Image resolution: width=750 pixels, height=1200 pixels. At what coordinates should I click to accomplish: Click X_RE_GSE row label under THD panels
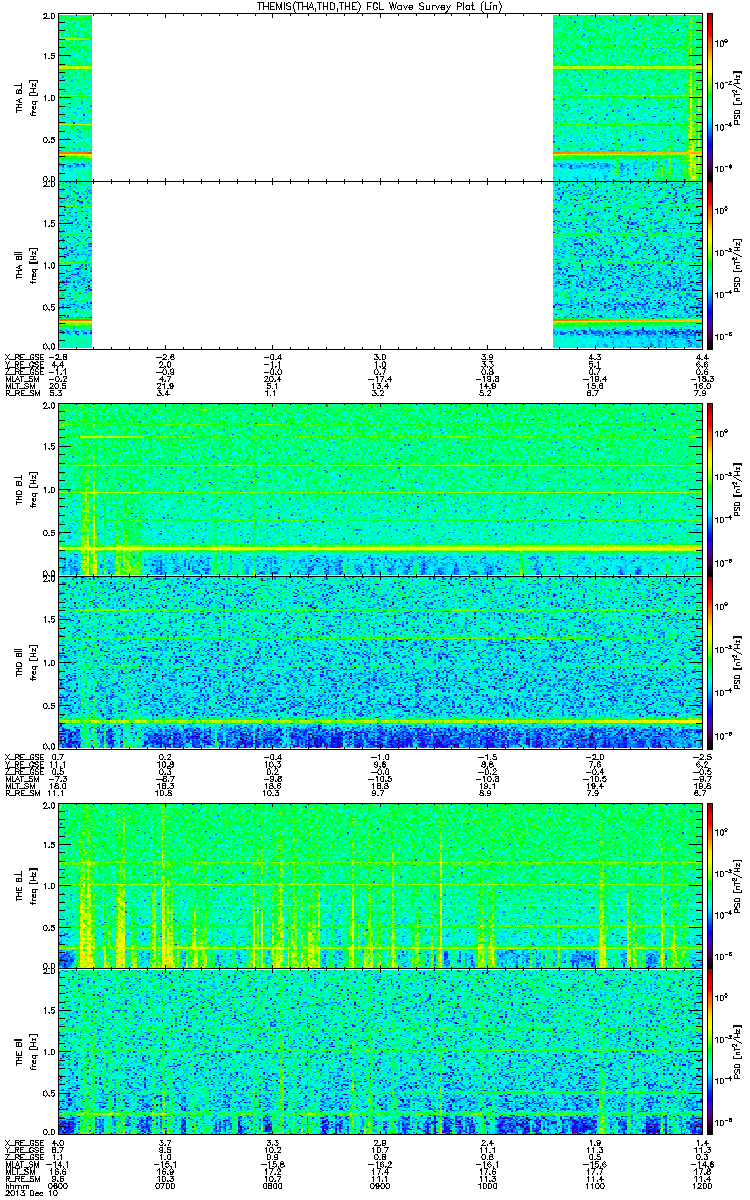click(x=24, y=757)
